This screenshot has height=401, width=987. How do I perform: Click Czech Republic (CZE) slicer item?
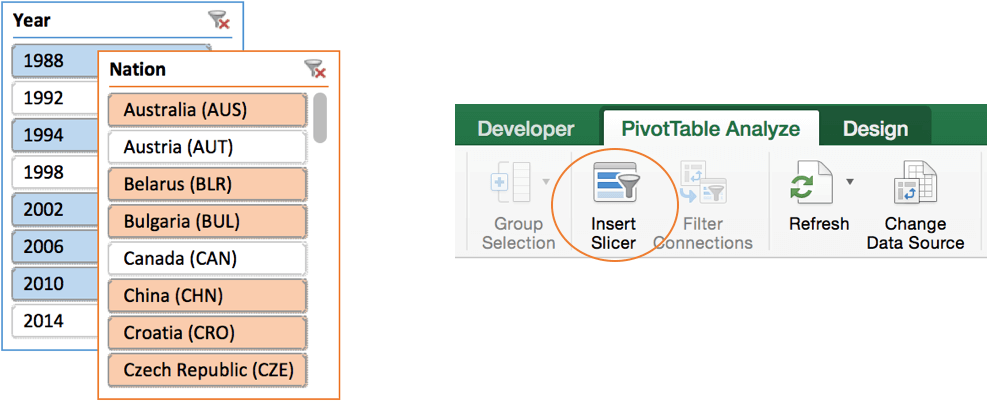206,370
